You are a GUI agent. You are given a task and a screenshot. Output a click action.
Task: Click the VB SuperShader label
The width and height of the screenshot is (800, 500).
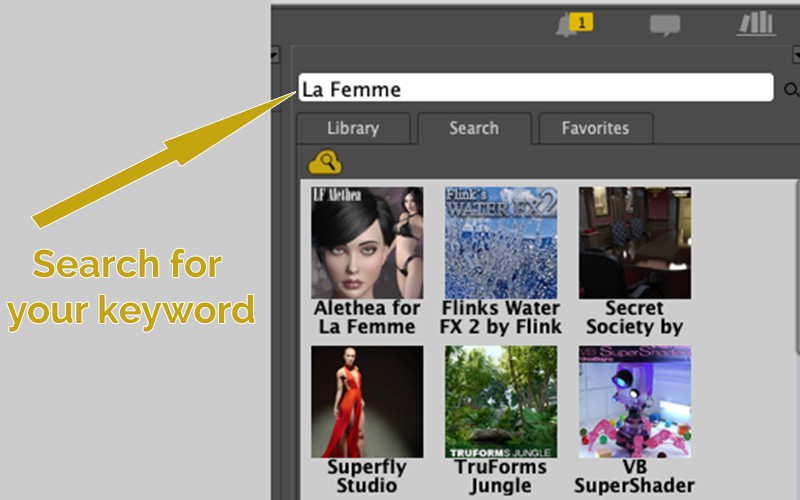[x=635, y=476]
